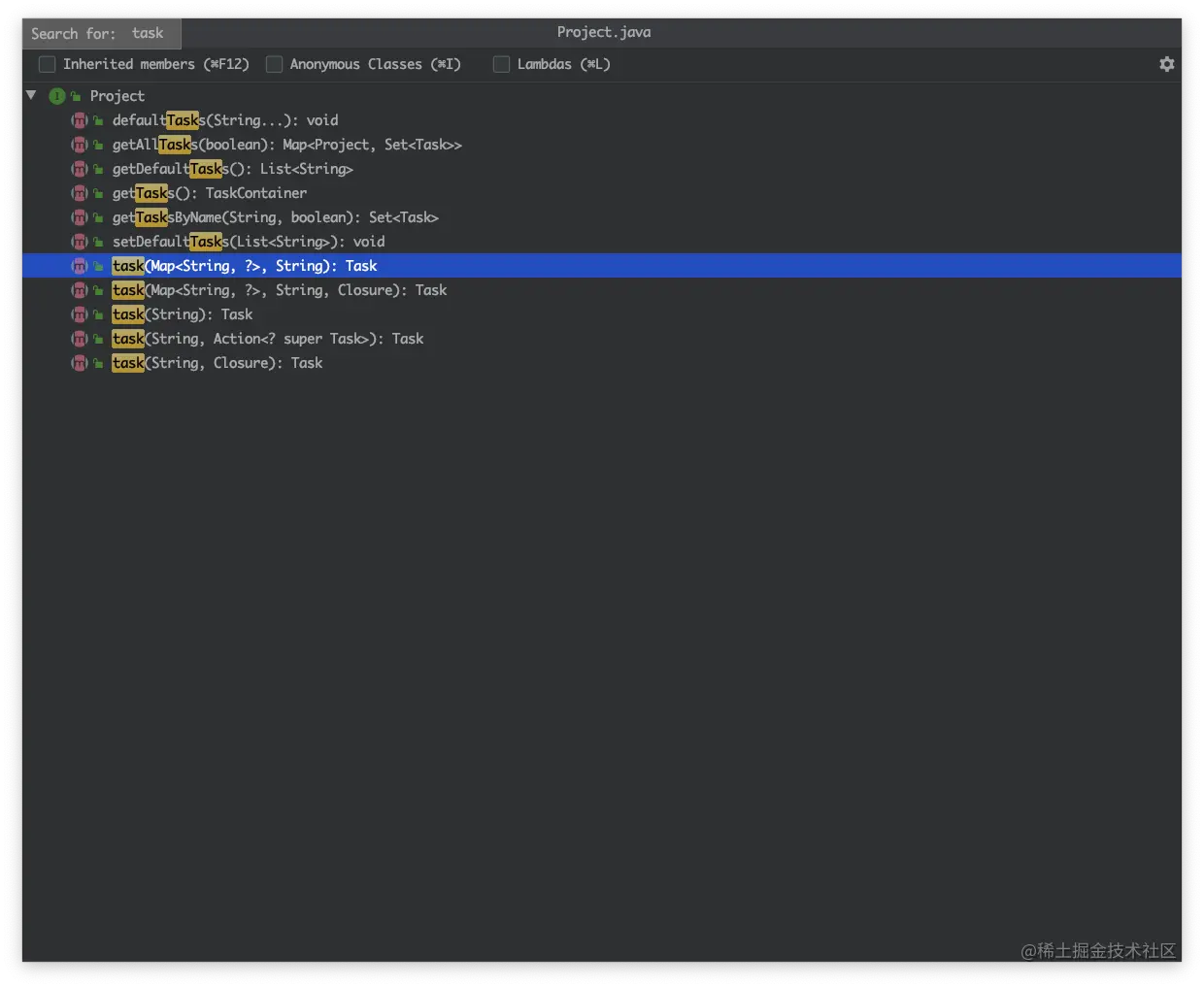
Task: Enable the Inherited members checkbox
Action: [47, 64]
